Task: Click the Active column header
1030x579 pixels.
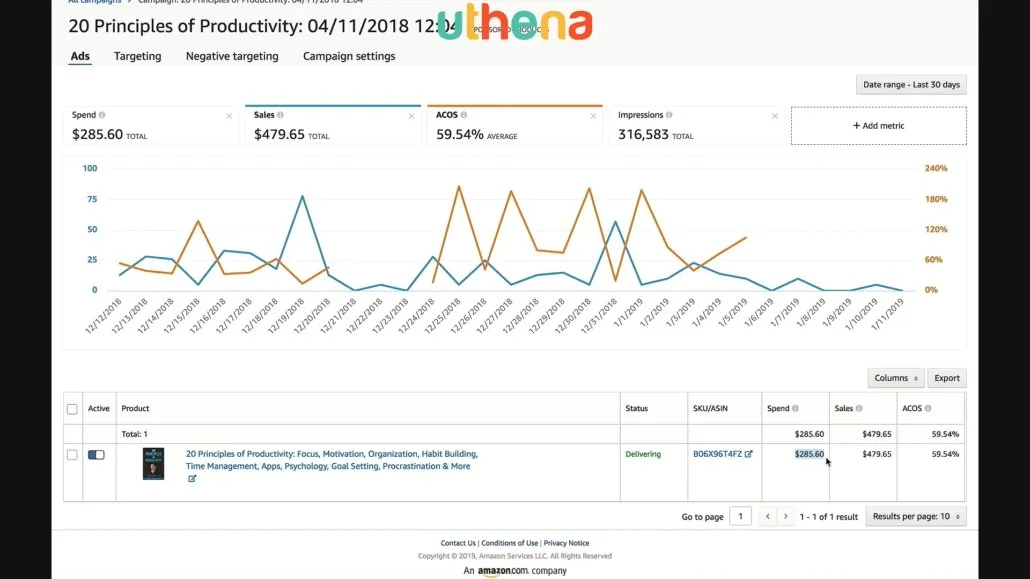Action: click(99, 409)
